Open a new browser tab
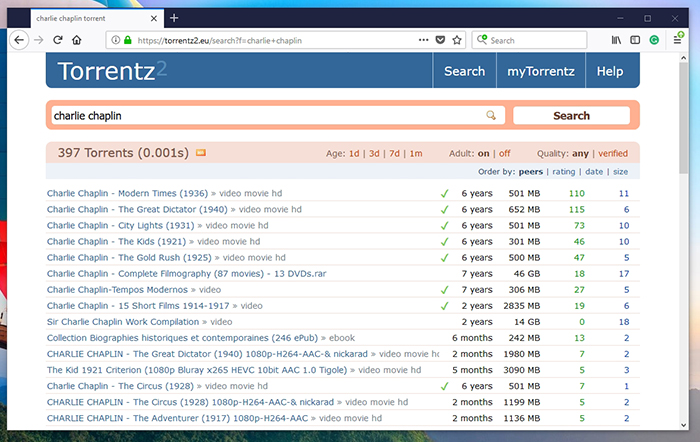The height and width of the screenshot is (442, 700). coord(174,18)
